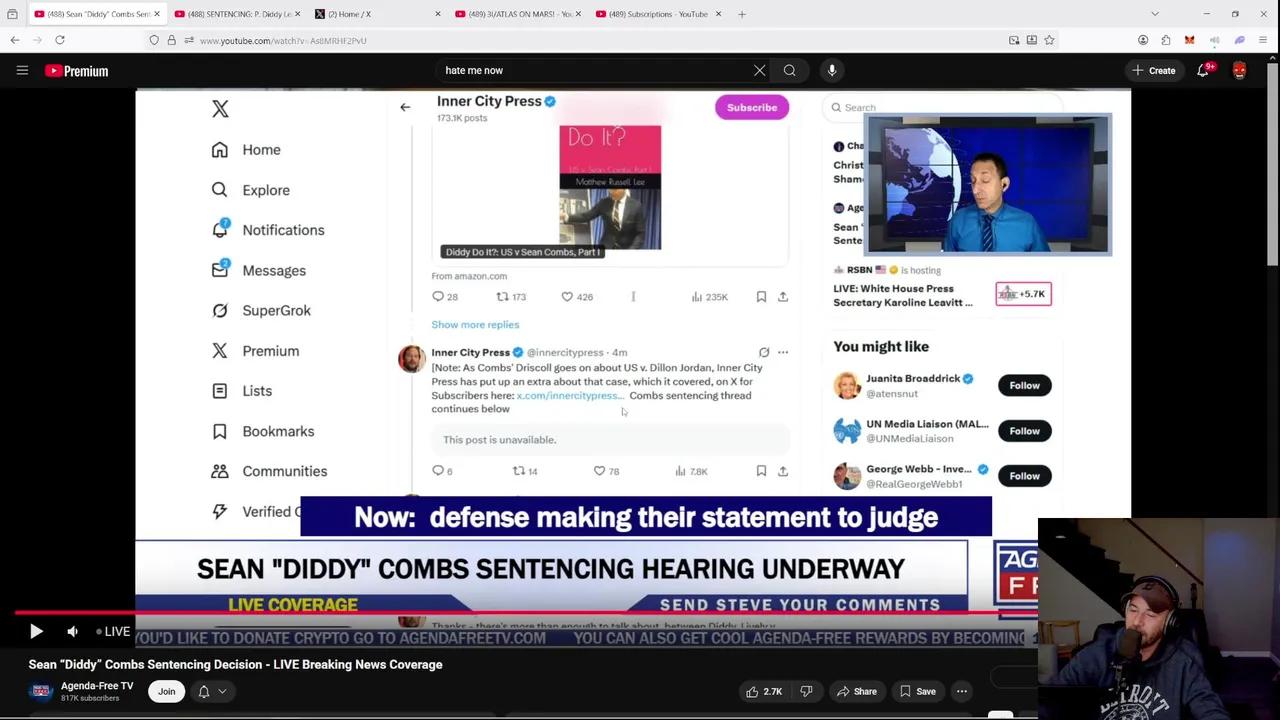Go back in browser history
Image resolution: width=1280 pixels, height=720 pixels.
(x=15, y=40)
